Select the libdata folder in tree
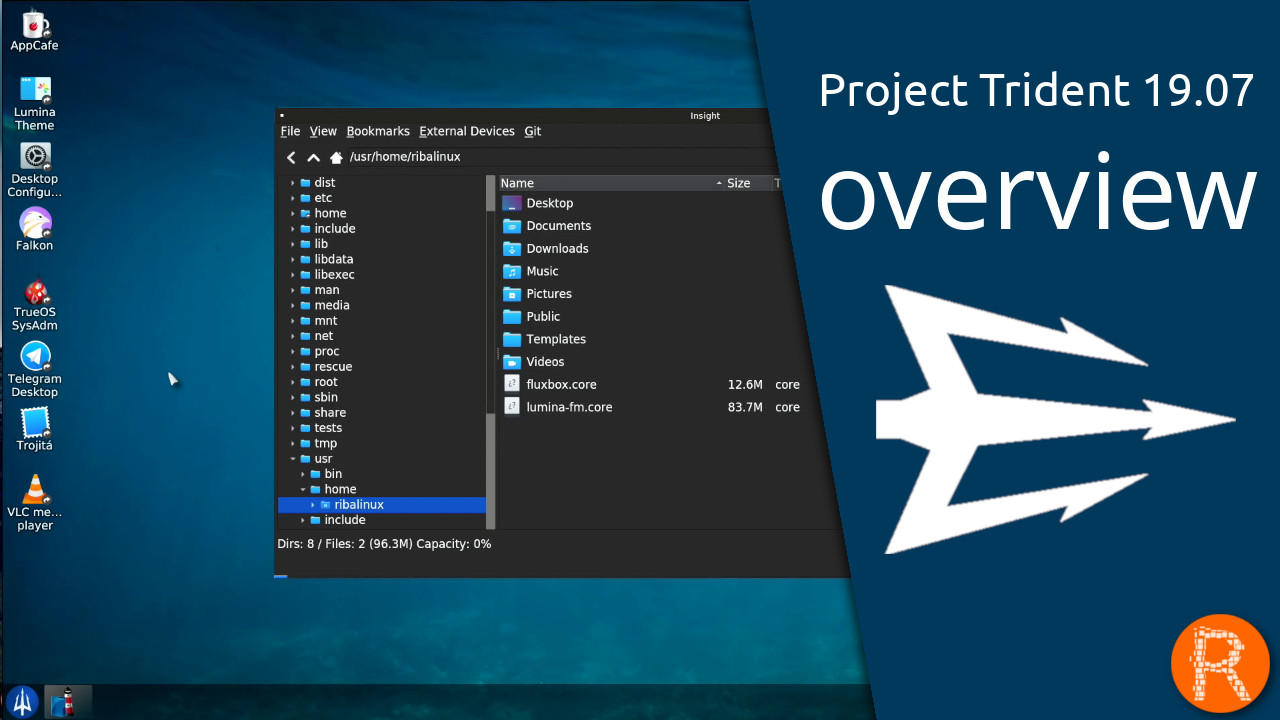The width and height of the screenshot is (1280, 720). pos(334,259)
